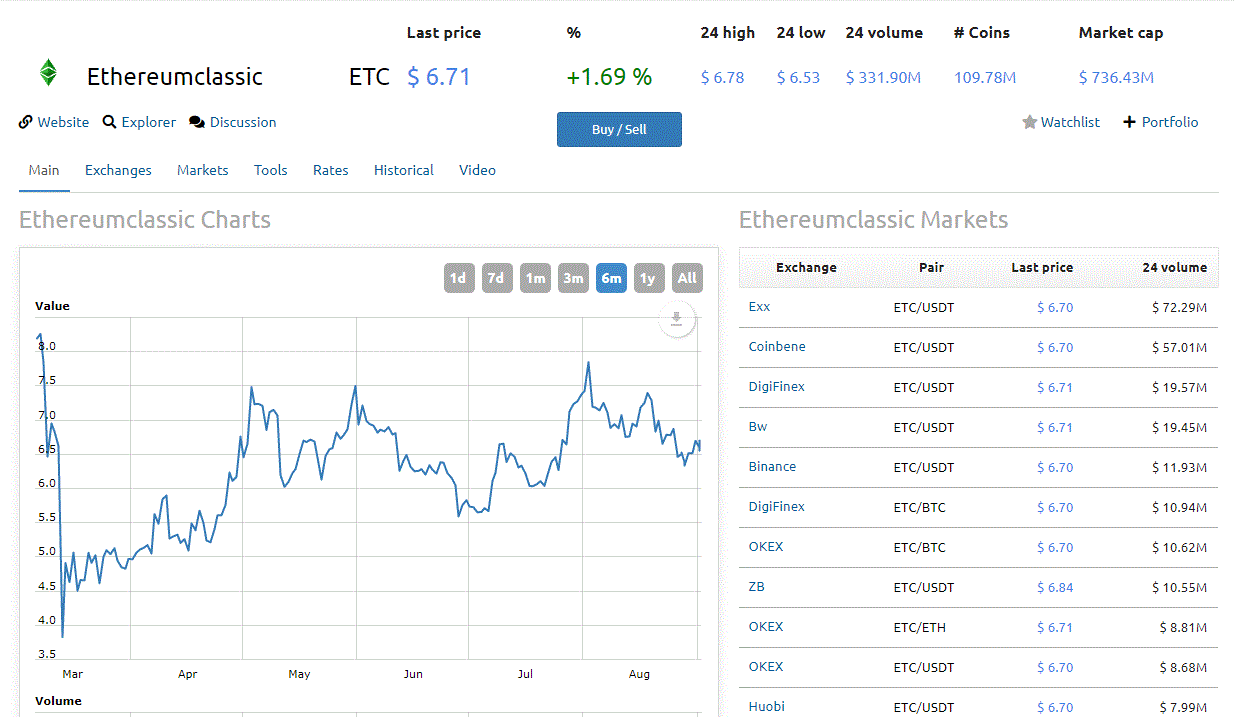Click the Exchange column header
Image resolution: width=1235 pixels, height=717 pixels.
coord(806,268)
